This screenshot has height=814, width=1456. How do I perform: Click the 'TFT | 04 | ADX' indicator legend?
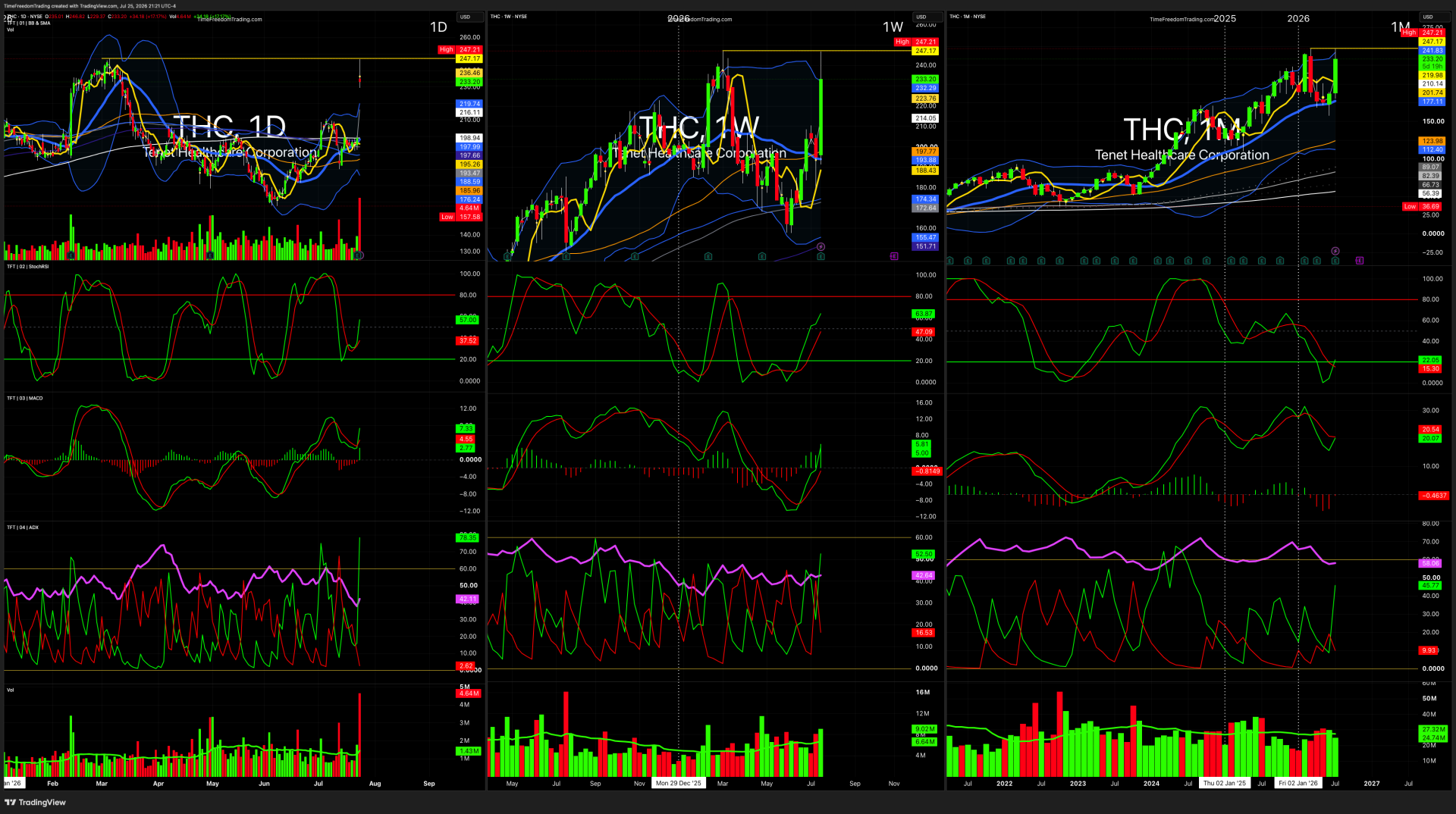(x=23, y=527)
